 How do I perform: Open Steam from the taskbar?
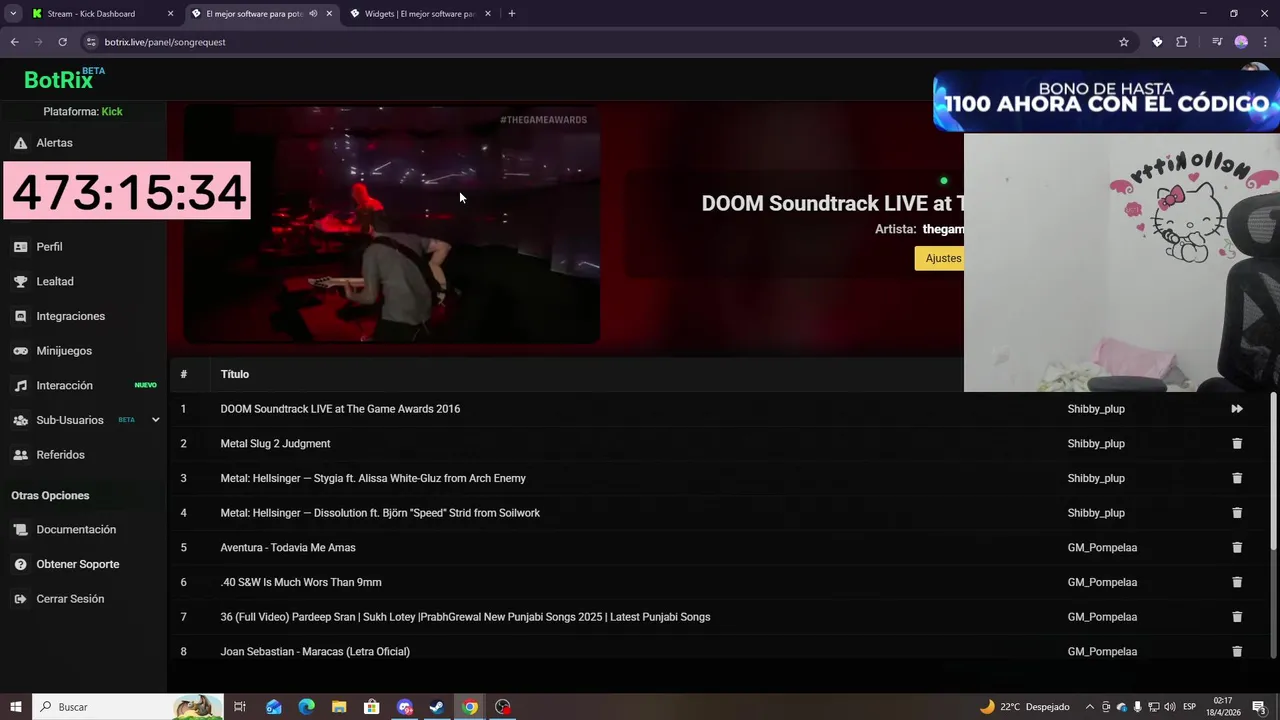[437, 707]
